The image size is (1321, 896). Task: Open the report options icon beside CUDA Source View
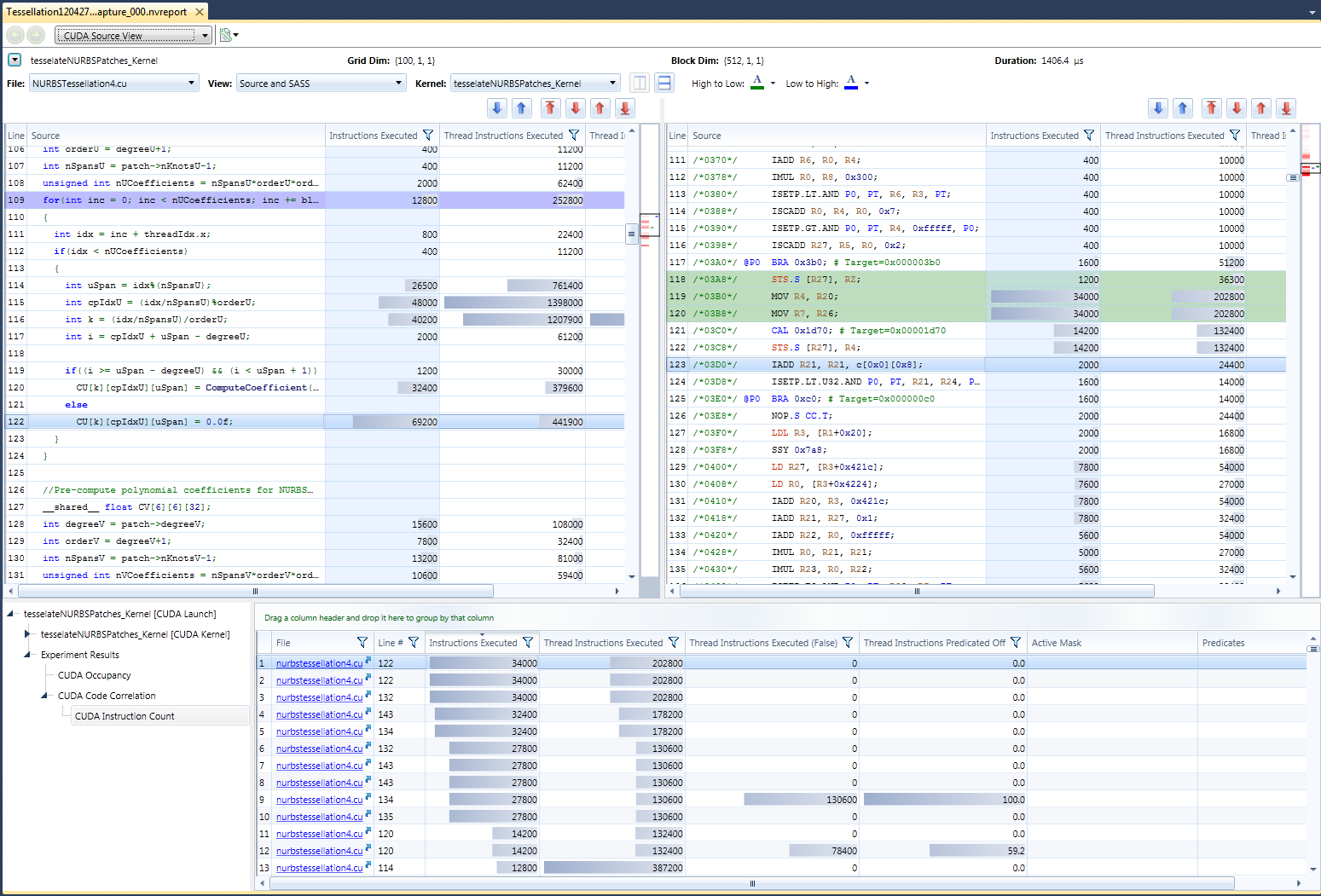(227, 35)
